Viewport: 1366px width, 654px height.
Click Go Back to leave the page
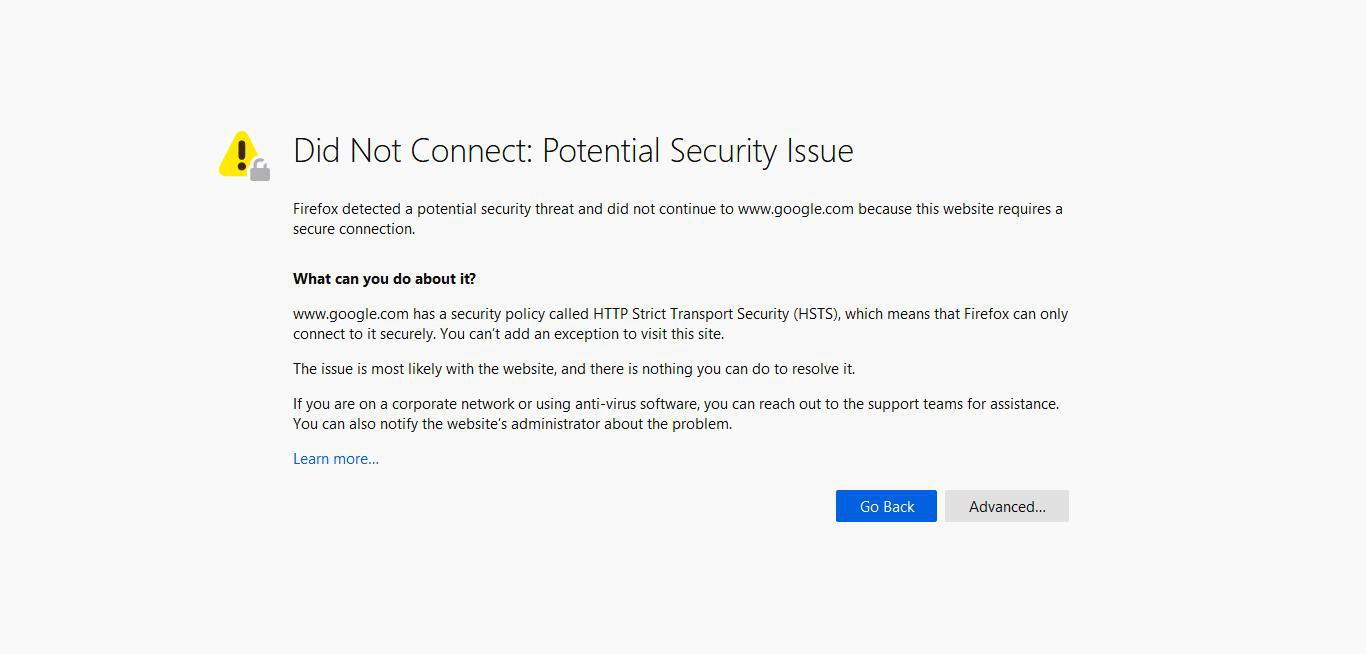(x=886, y=506)
